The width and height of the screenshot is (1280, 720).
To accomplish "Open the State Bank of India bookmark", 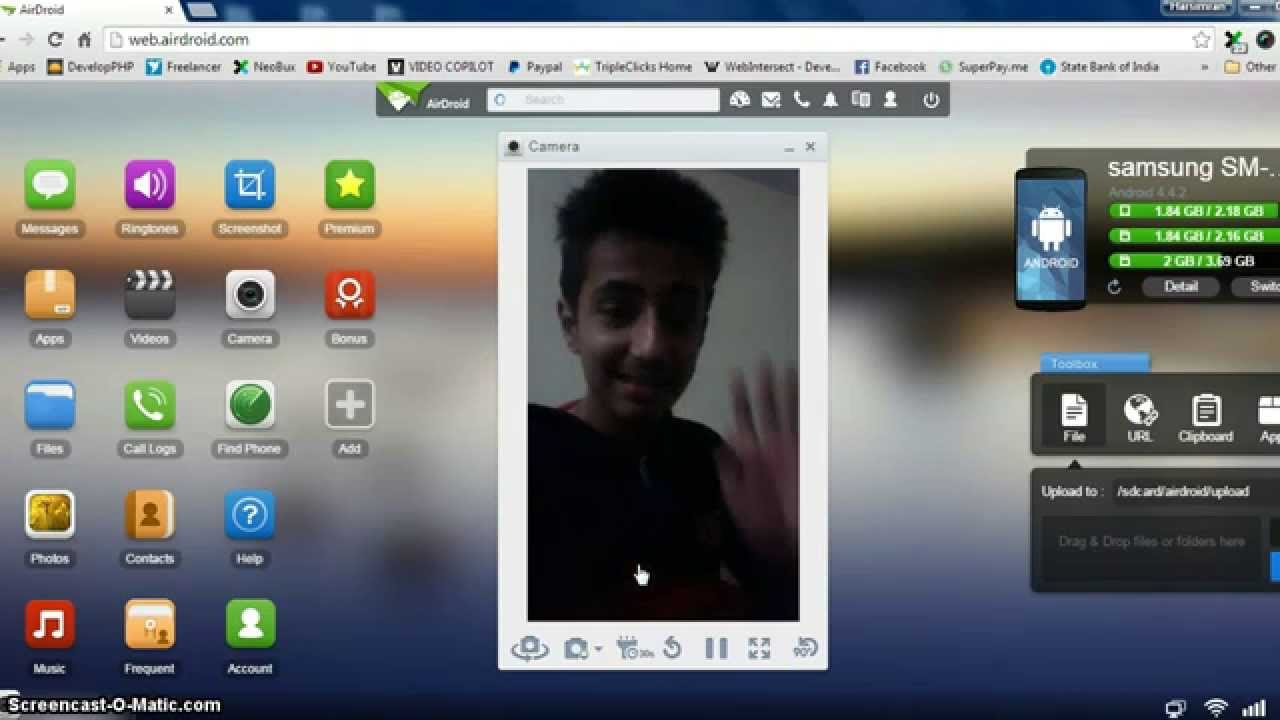I will point(1099,67).
